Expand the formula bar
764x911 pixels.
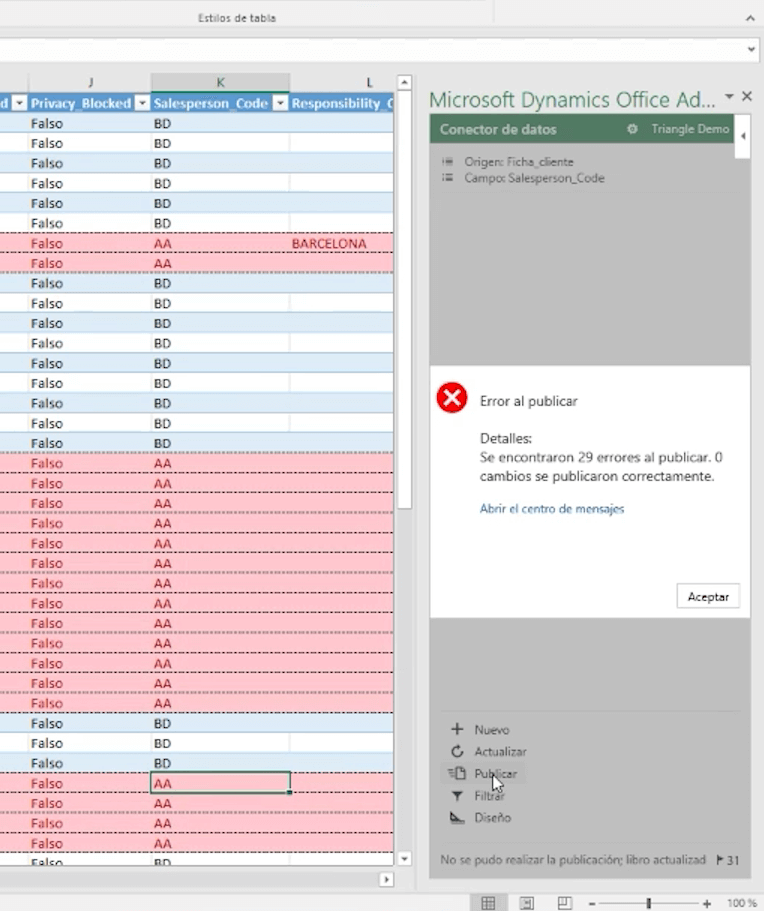point(751,49)
